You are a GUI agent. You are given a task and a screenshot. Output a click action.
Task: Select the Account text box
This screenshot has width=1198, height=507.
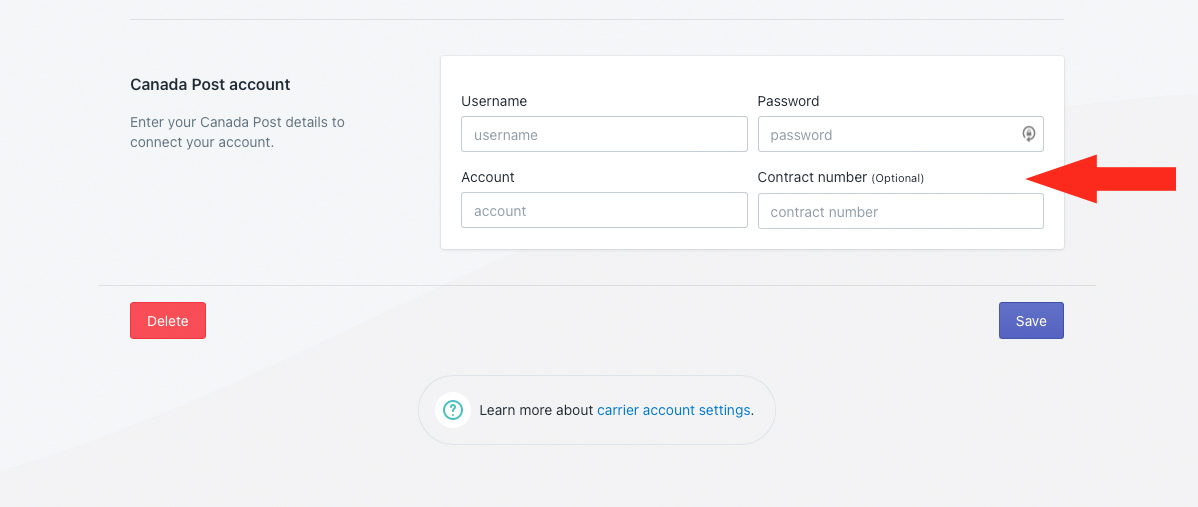604,211
